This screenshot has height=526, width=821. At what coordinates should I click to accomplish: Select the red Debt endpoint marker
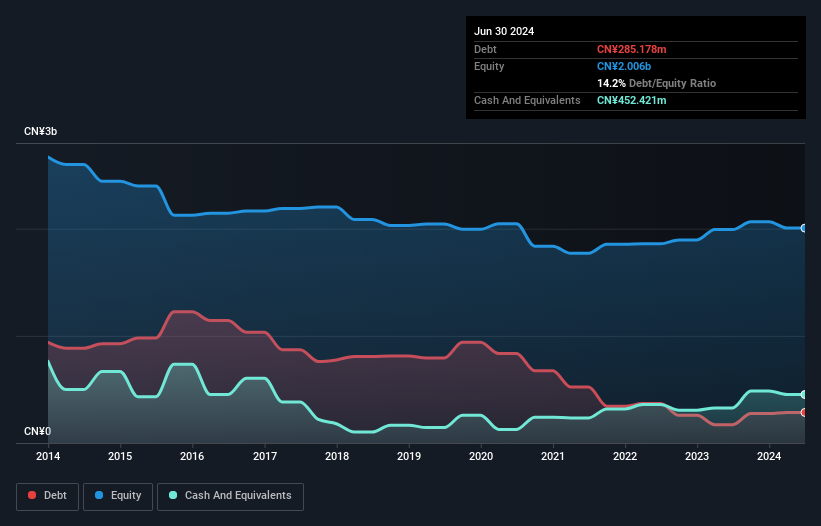click(x=804, y=412)
